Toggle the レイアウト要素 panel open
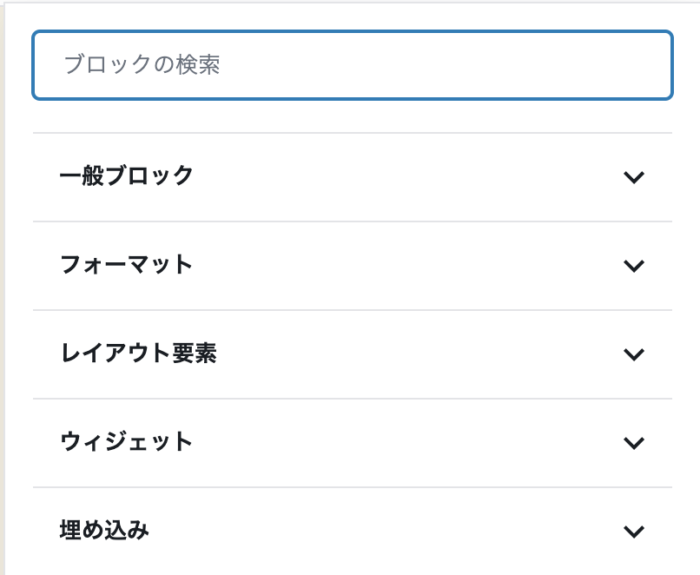 pyautogui.click(x=352, y=354)
